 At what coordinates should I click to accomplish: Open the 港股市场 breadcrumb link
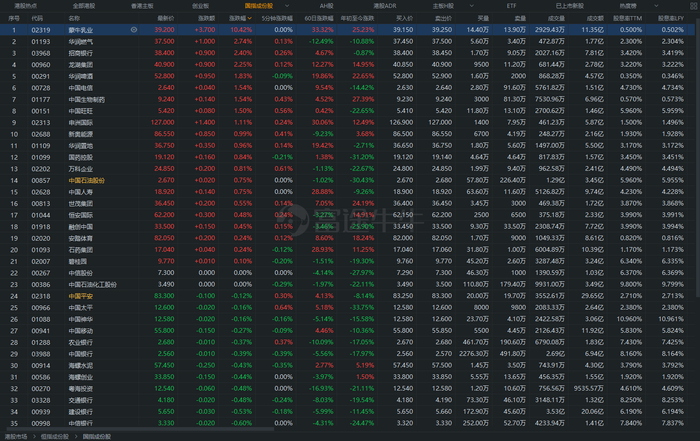[x=16, y=437]
